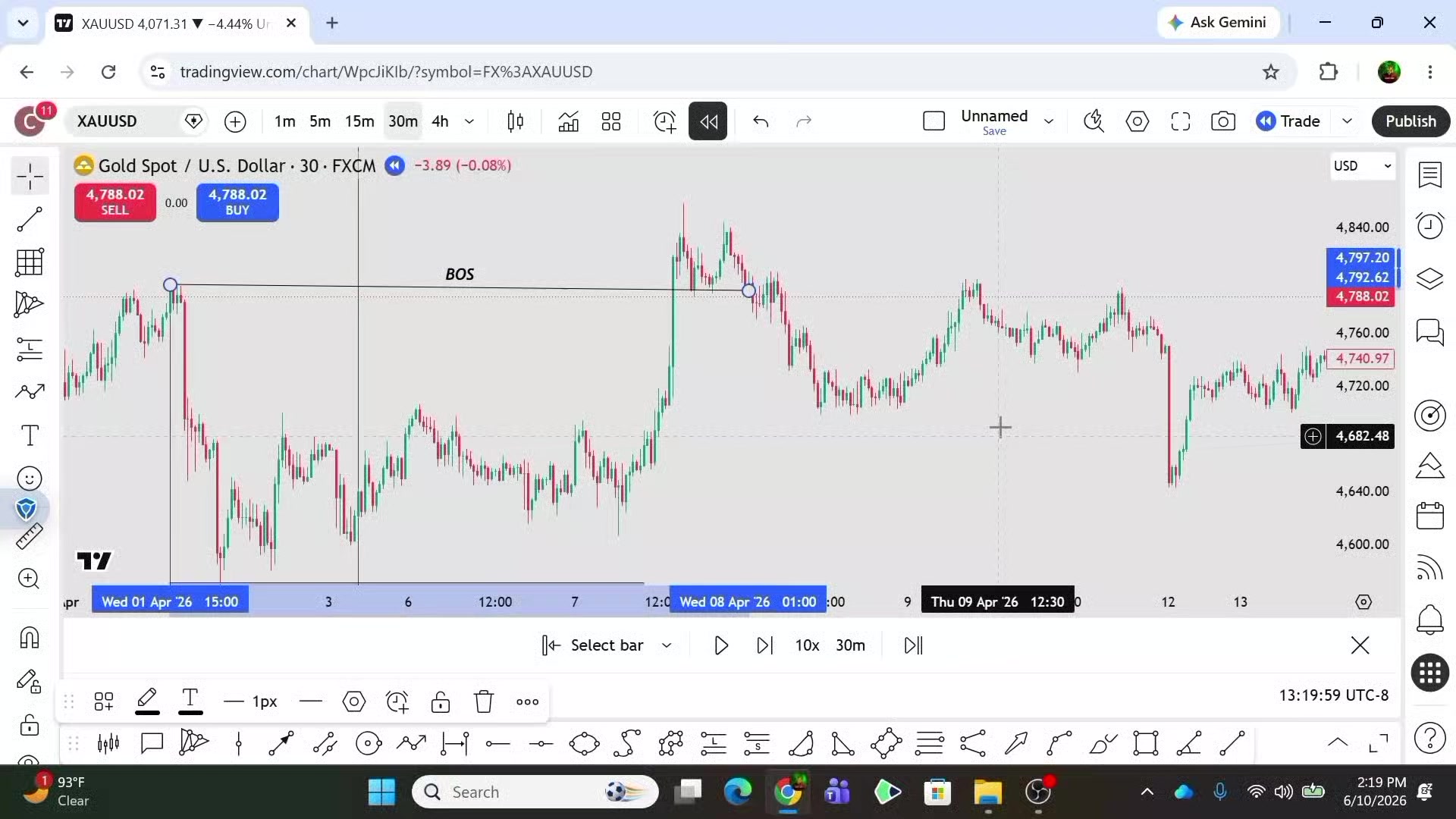Open the emoji icons tool
The width and height of the screenshot is (1456, 819).
(30, 479)
